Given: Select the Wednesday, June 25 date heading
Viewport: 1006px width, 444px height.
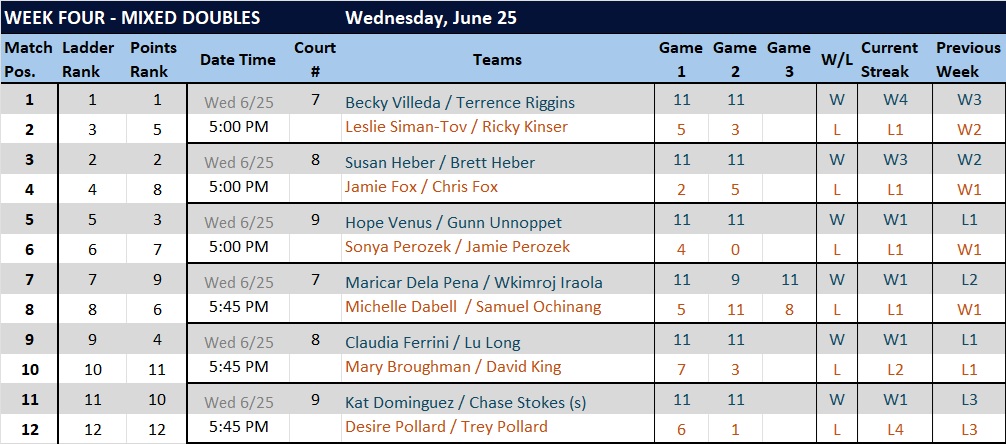Looking at the screenshot, I should coord(431,17).
